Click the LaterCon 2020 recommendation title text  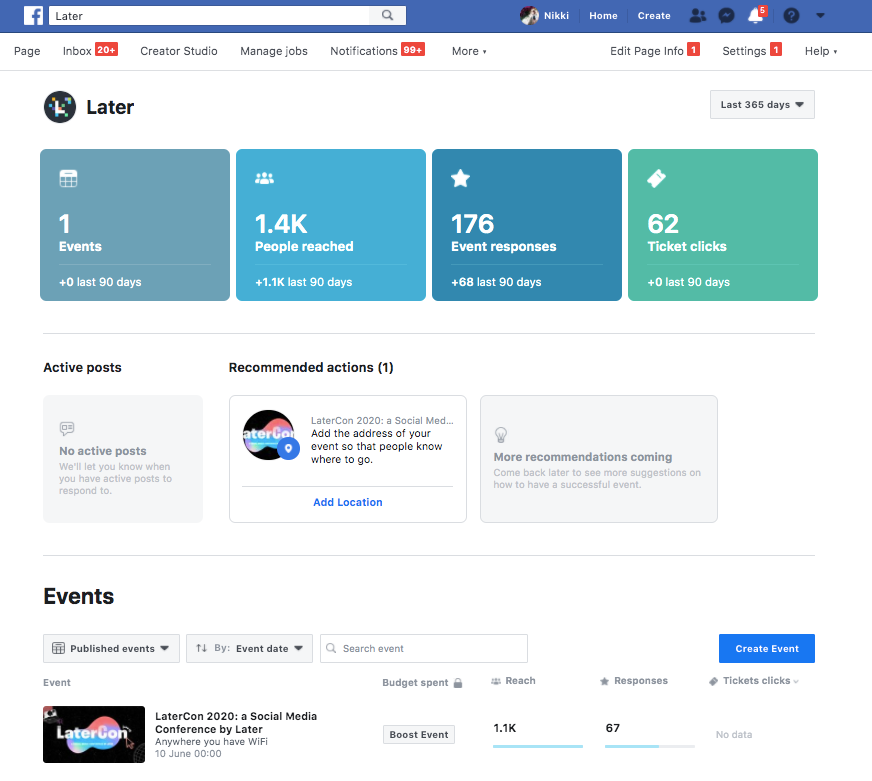[382, 421]
